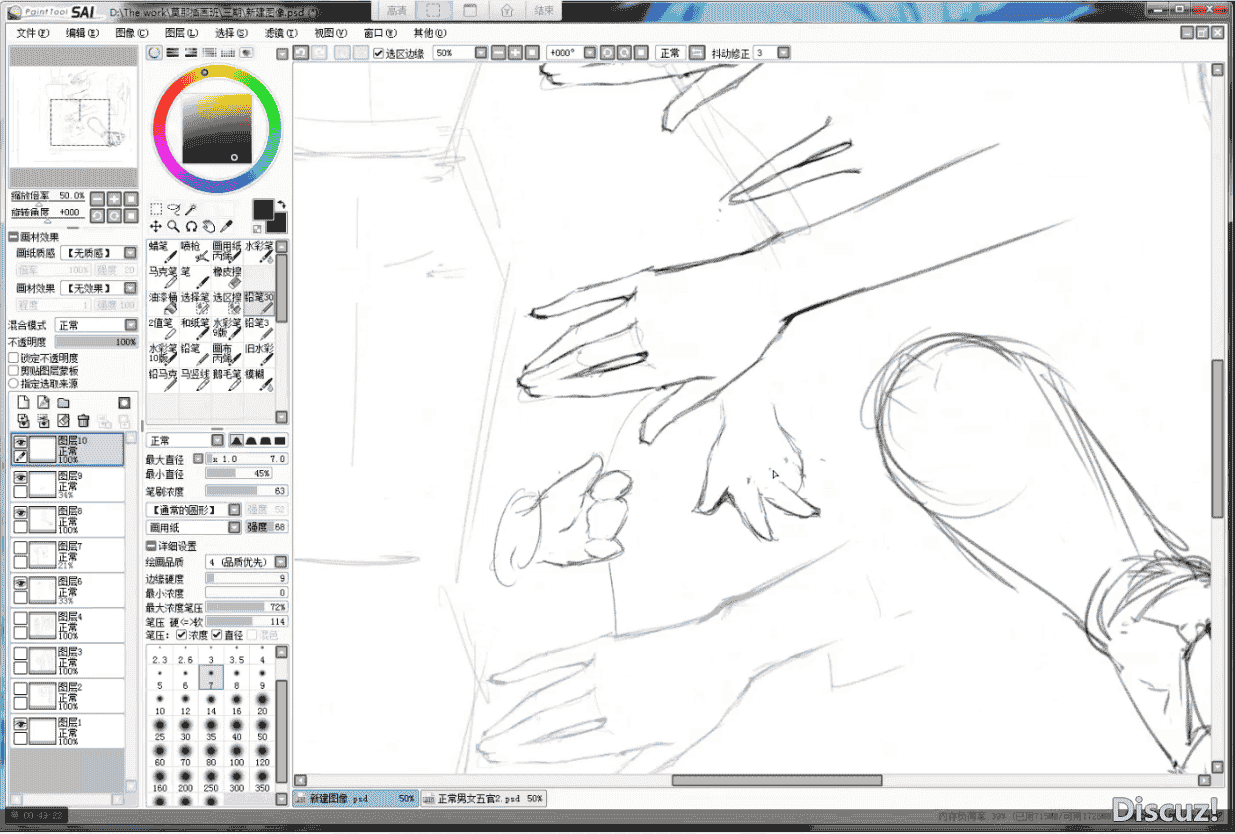Toggle 选区边缘 checkbox in toolbar

click(x=378, y=53)
